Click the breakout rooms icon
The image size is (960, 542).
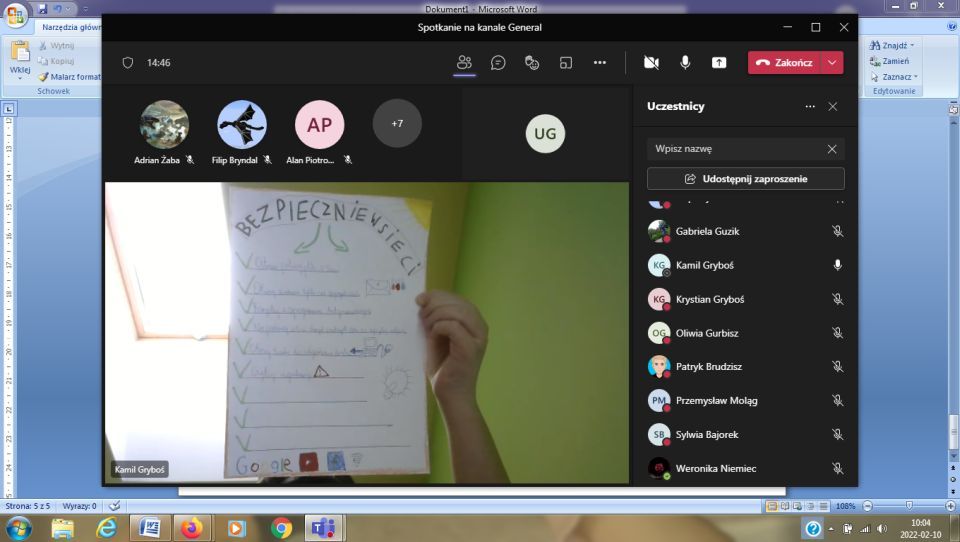(x=566, y=62)
